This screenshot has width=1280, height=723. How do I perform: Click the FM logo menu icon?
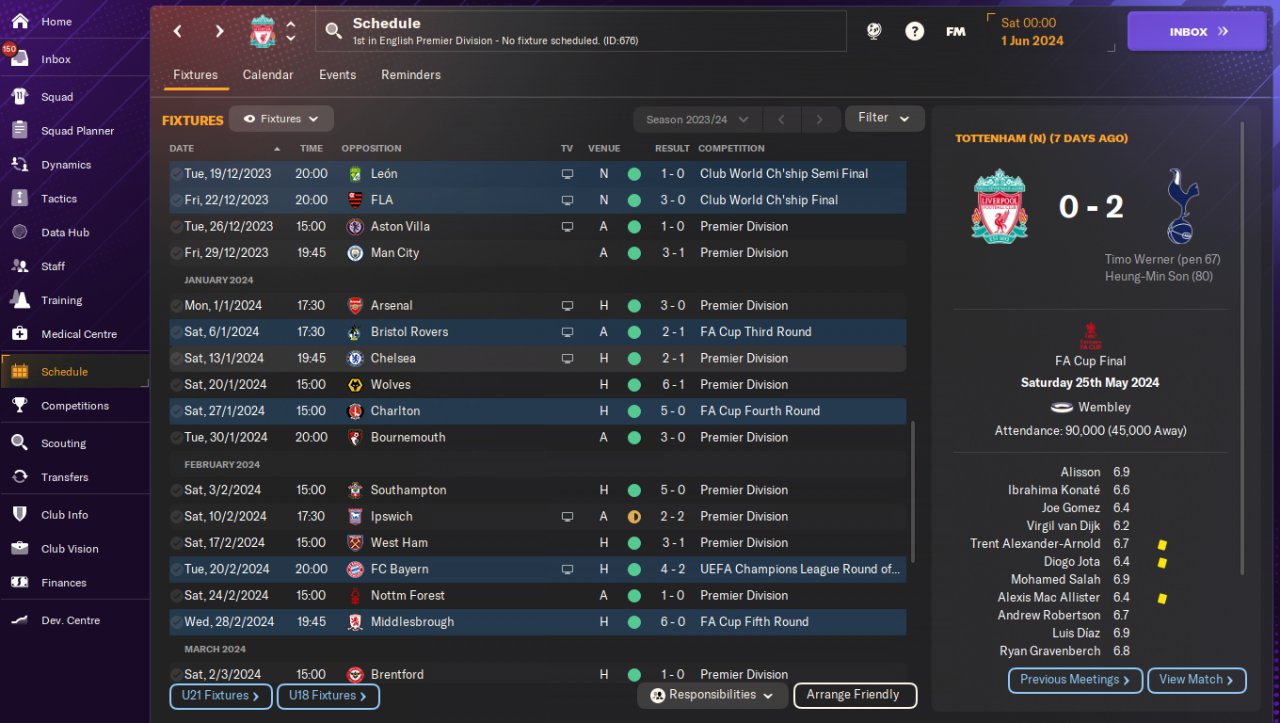[x=955, y=31]
